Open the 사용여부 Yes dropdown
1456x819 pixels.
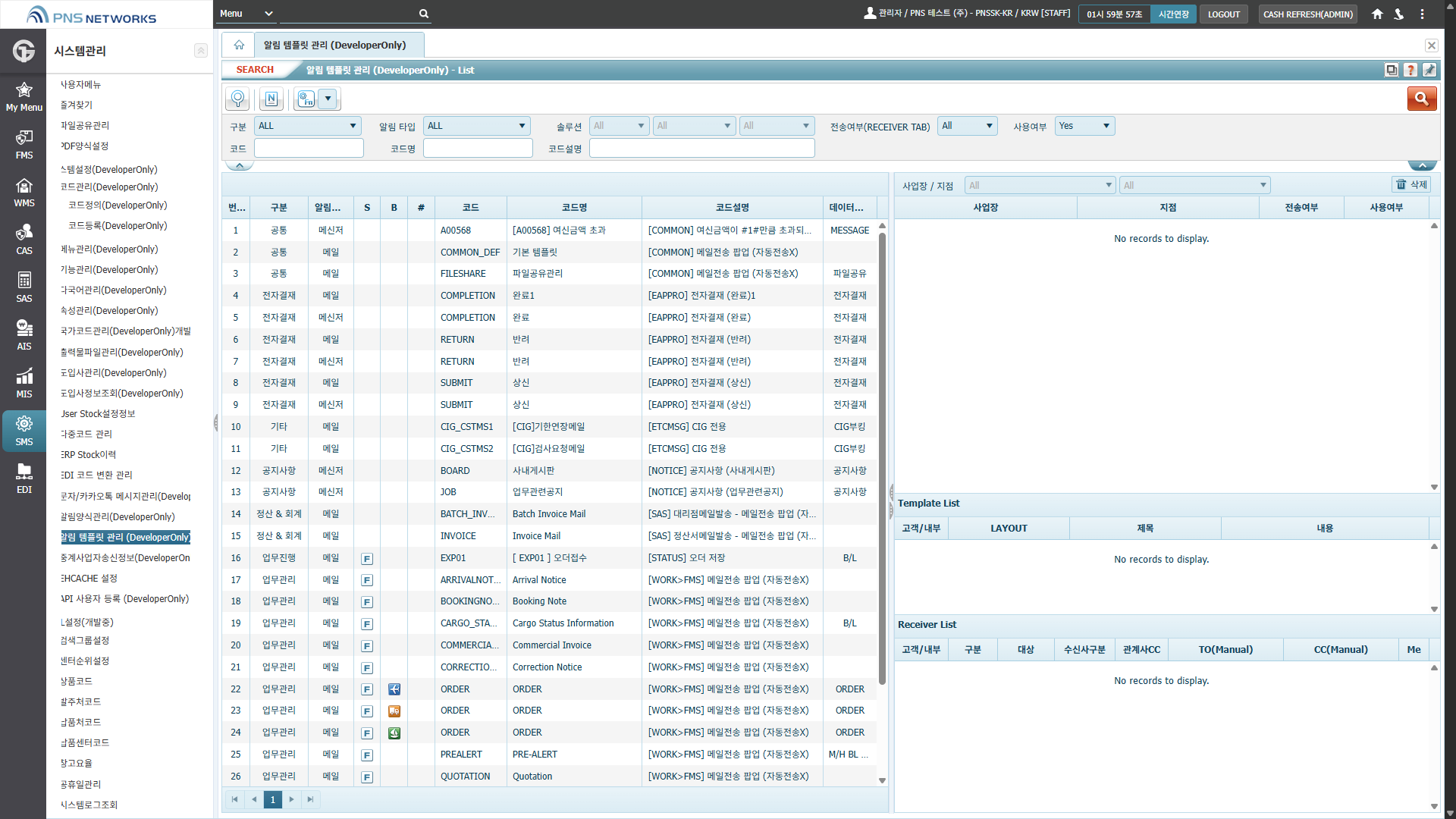click(1084, 126)
